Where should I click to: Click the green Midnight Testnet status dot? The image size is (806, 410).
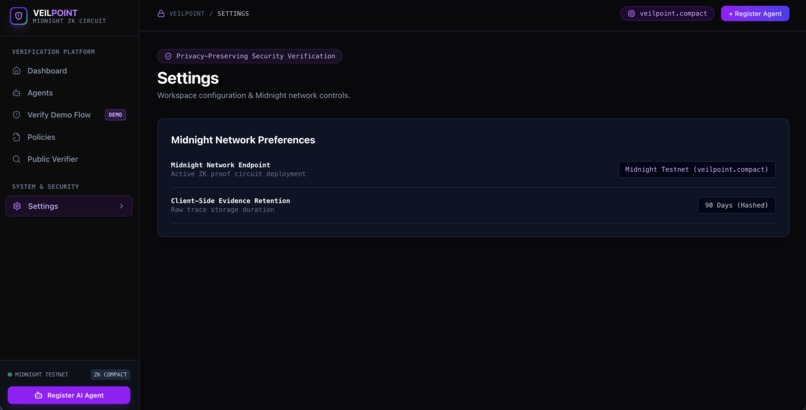pos(10,375)
